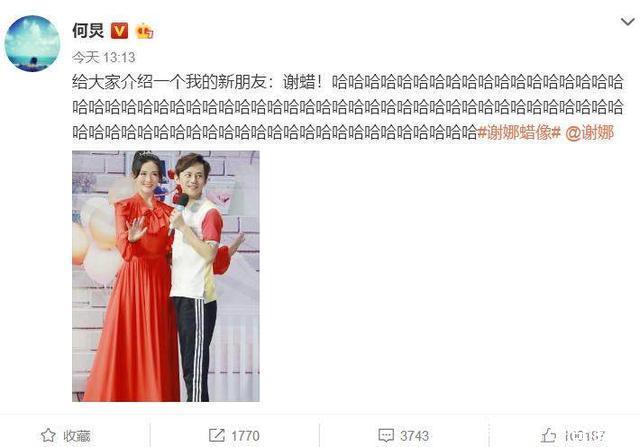Visit the @谢娜 mentioned profile
This screenshot has height=447, width=640.
(x=589, y=133)
